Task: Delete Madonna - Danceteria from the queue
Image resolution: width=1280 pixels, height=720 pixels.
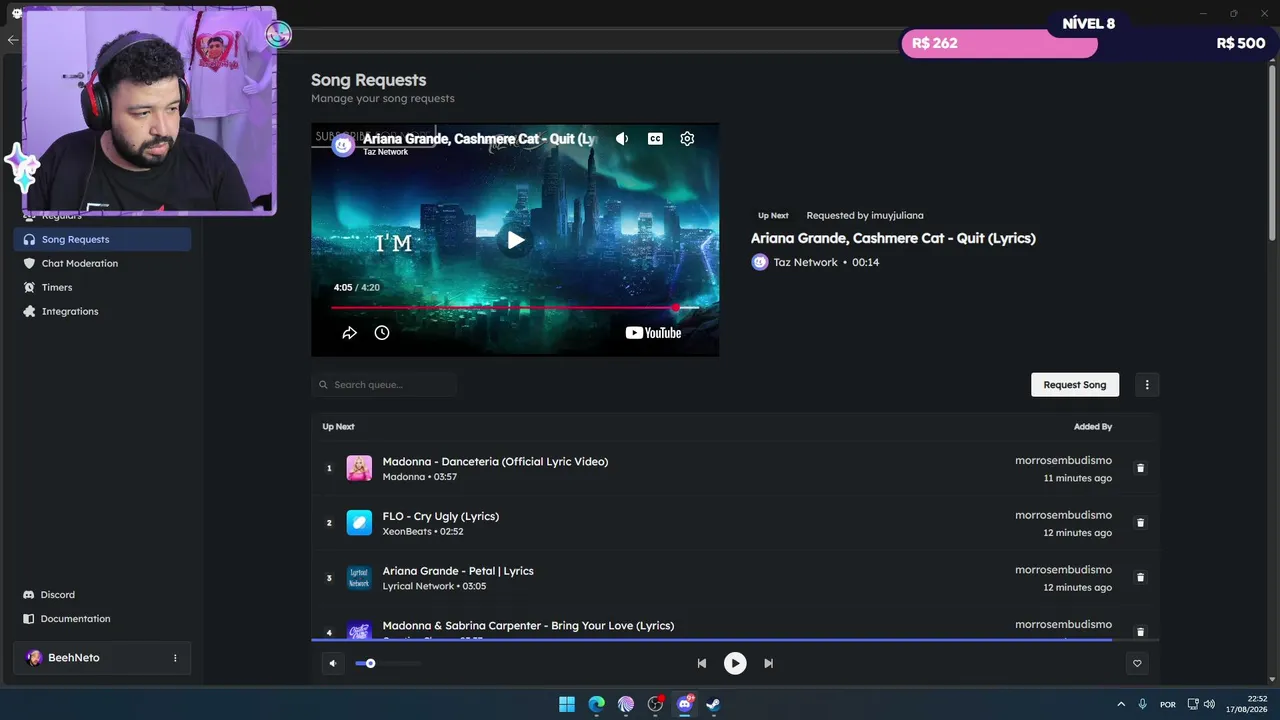Action: (x=1140, y=468)
